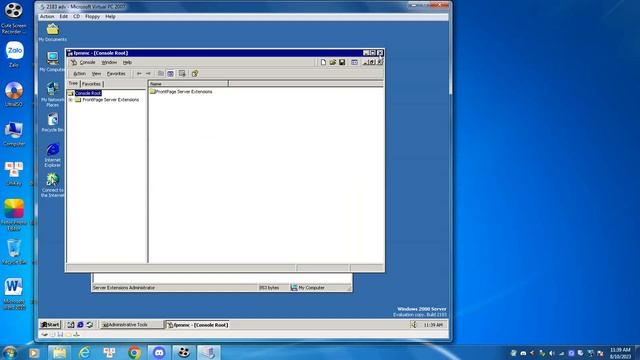This screenshot has width=640, height=360.
Task: Open the Window menu in the fpmmc console
Action: coord(109,62)
